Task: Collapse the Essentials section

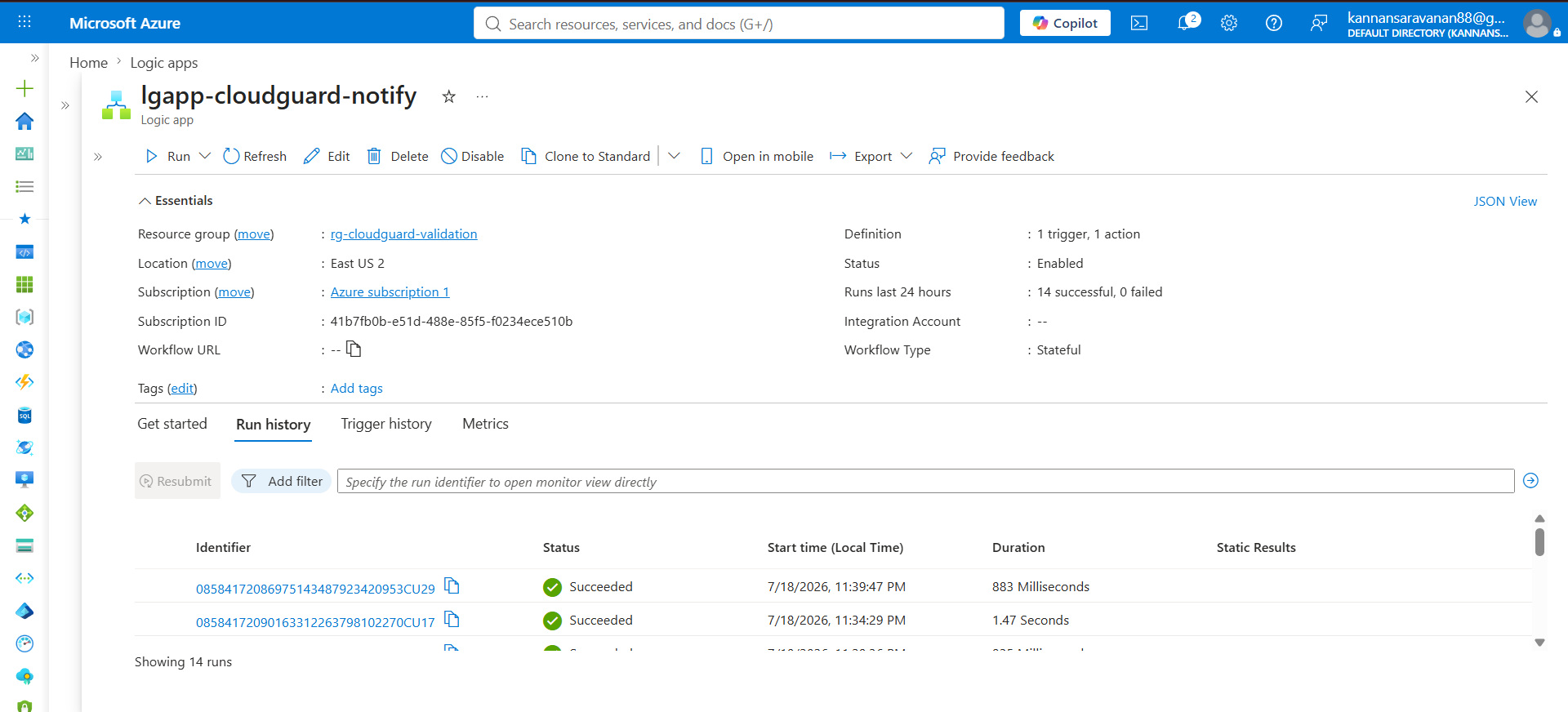Action: (176, 201)
